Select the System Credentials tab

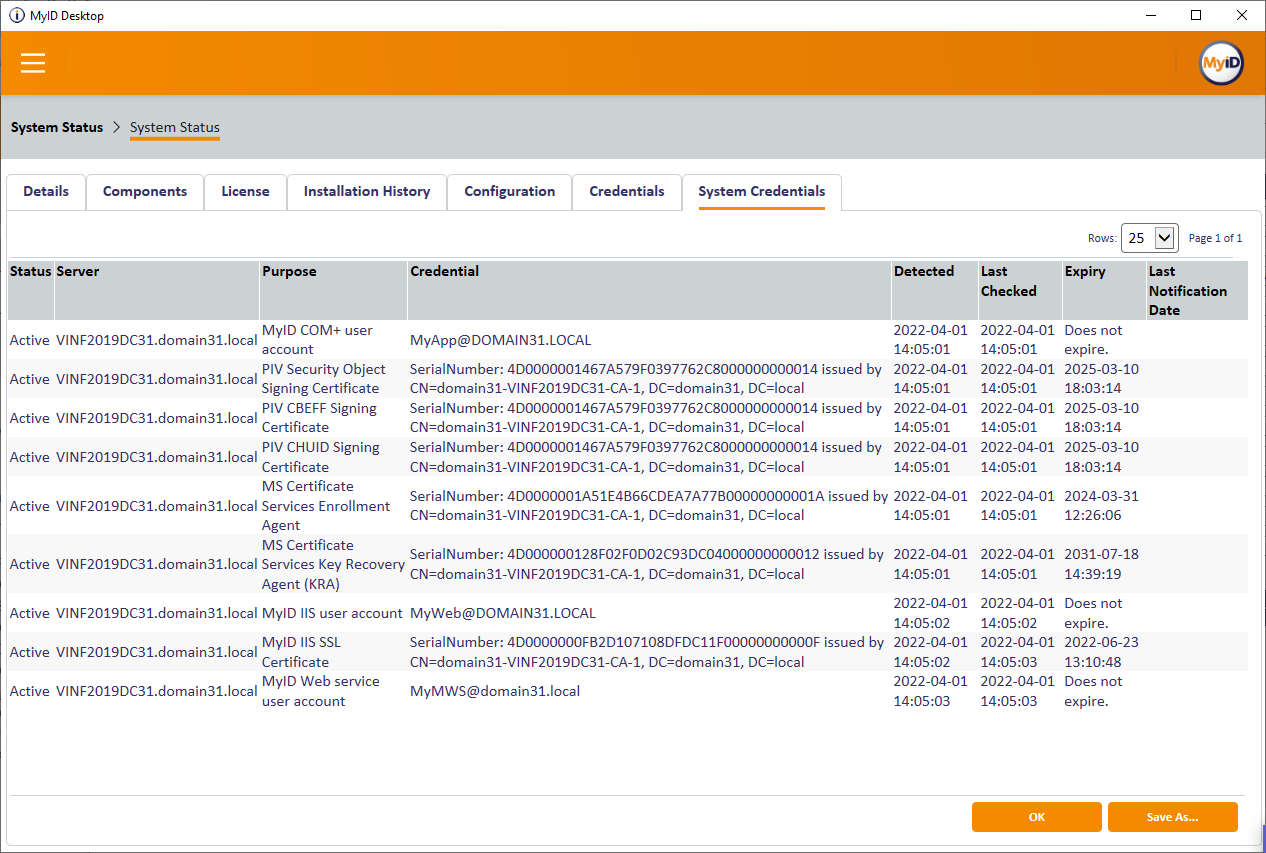pyautogui.click(x=761, y=192)
